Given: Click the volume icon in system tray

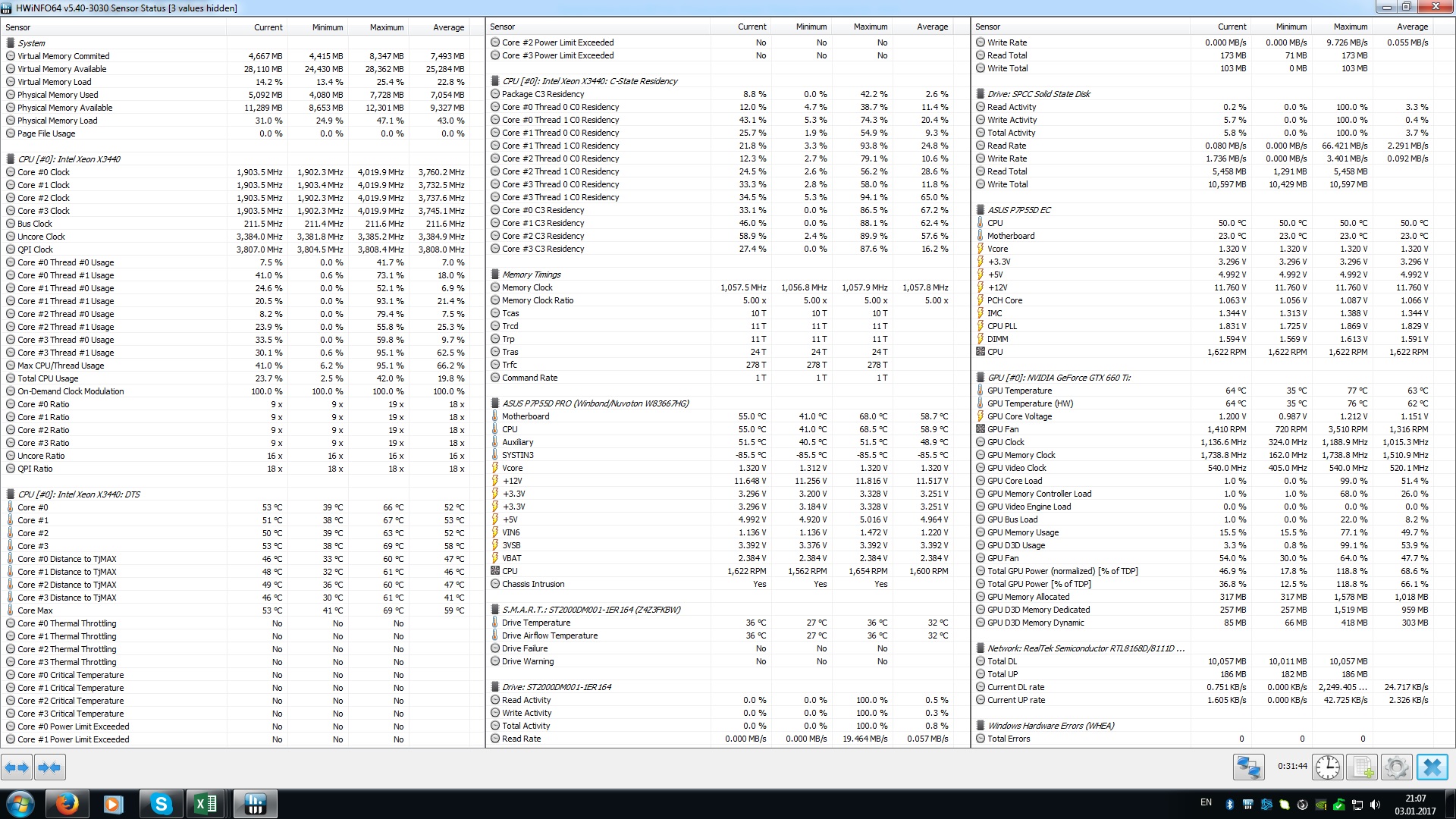Looking at the screenshot, I should tap(1376, 805).
